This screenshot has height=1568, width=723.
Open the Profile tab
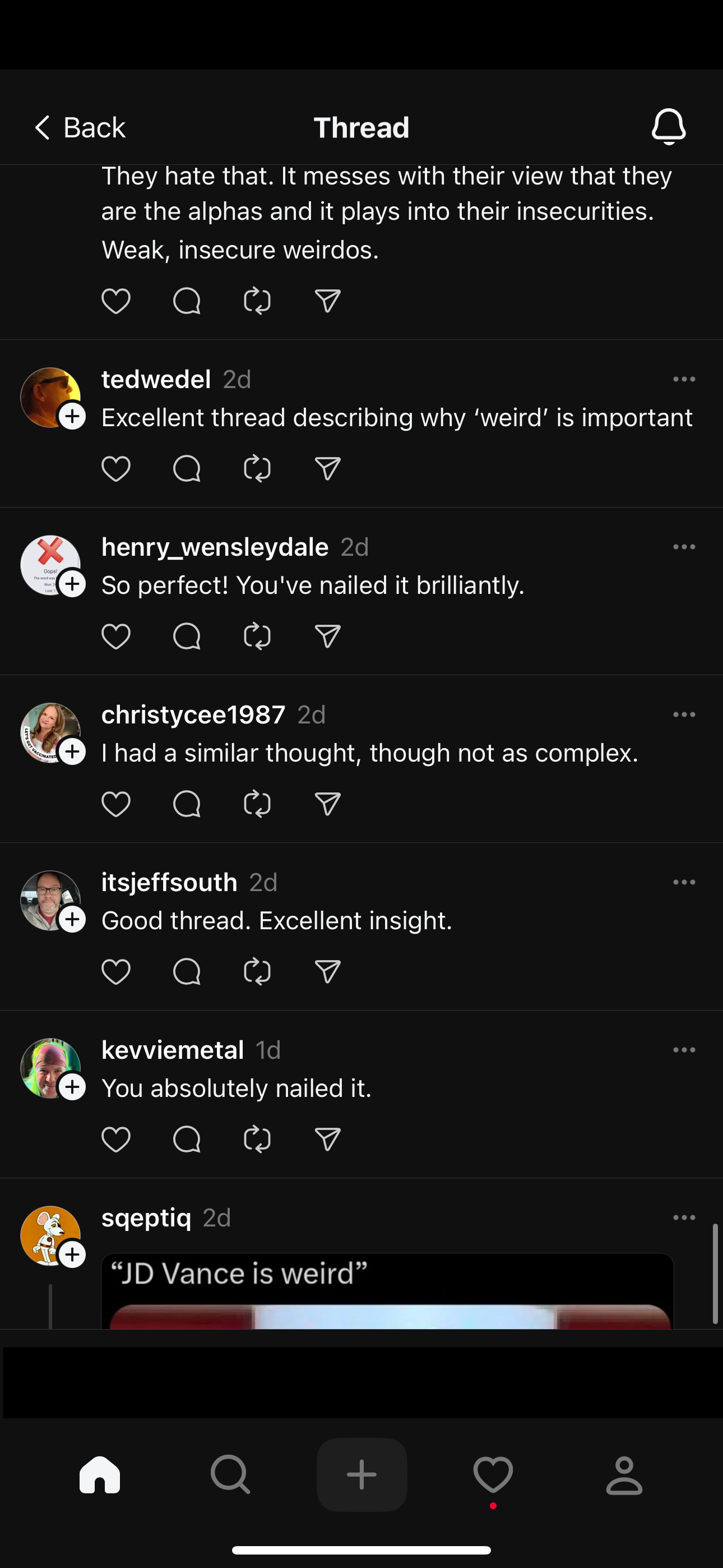(624, 1475)
